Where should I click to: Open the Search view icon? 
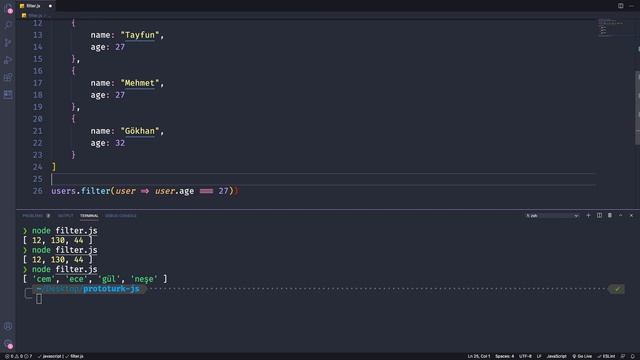coord(8,25)
